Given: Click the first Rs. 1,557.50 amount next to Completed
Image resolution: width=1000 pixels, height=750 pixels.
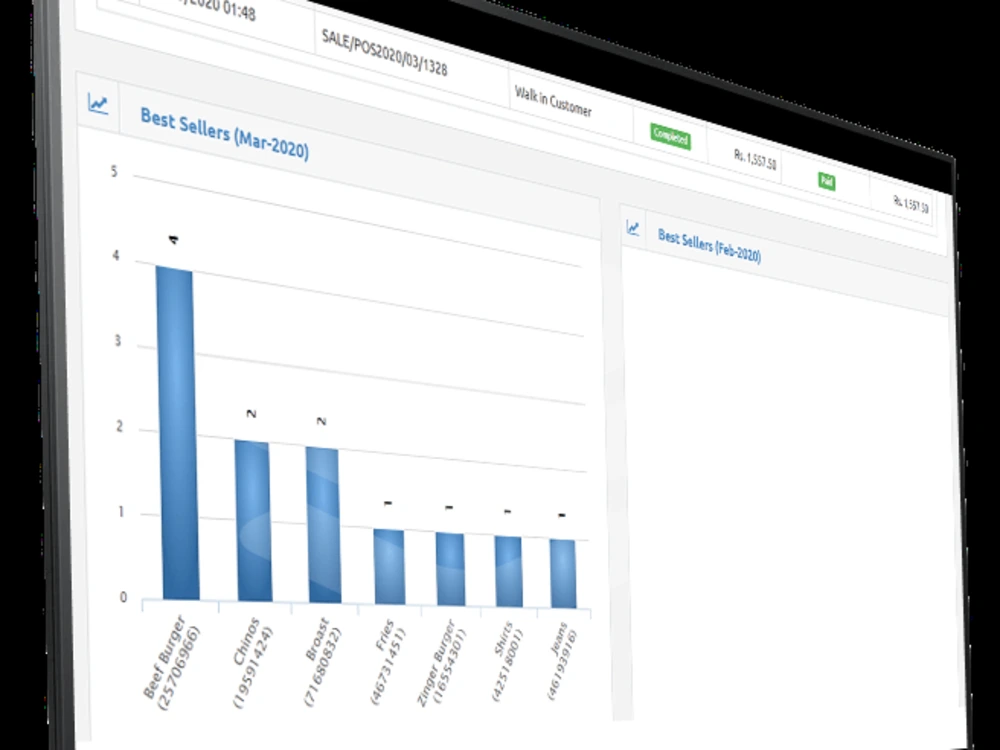Looking at the screenshot, I should pyautogui.click(x=755, y=159).
